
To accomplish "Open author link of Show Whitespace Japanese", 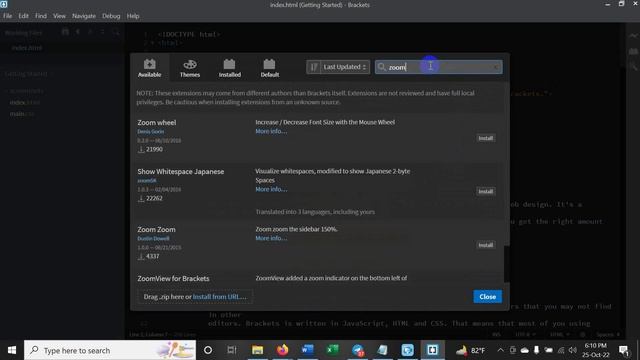I will coord(147,180).
